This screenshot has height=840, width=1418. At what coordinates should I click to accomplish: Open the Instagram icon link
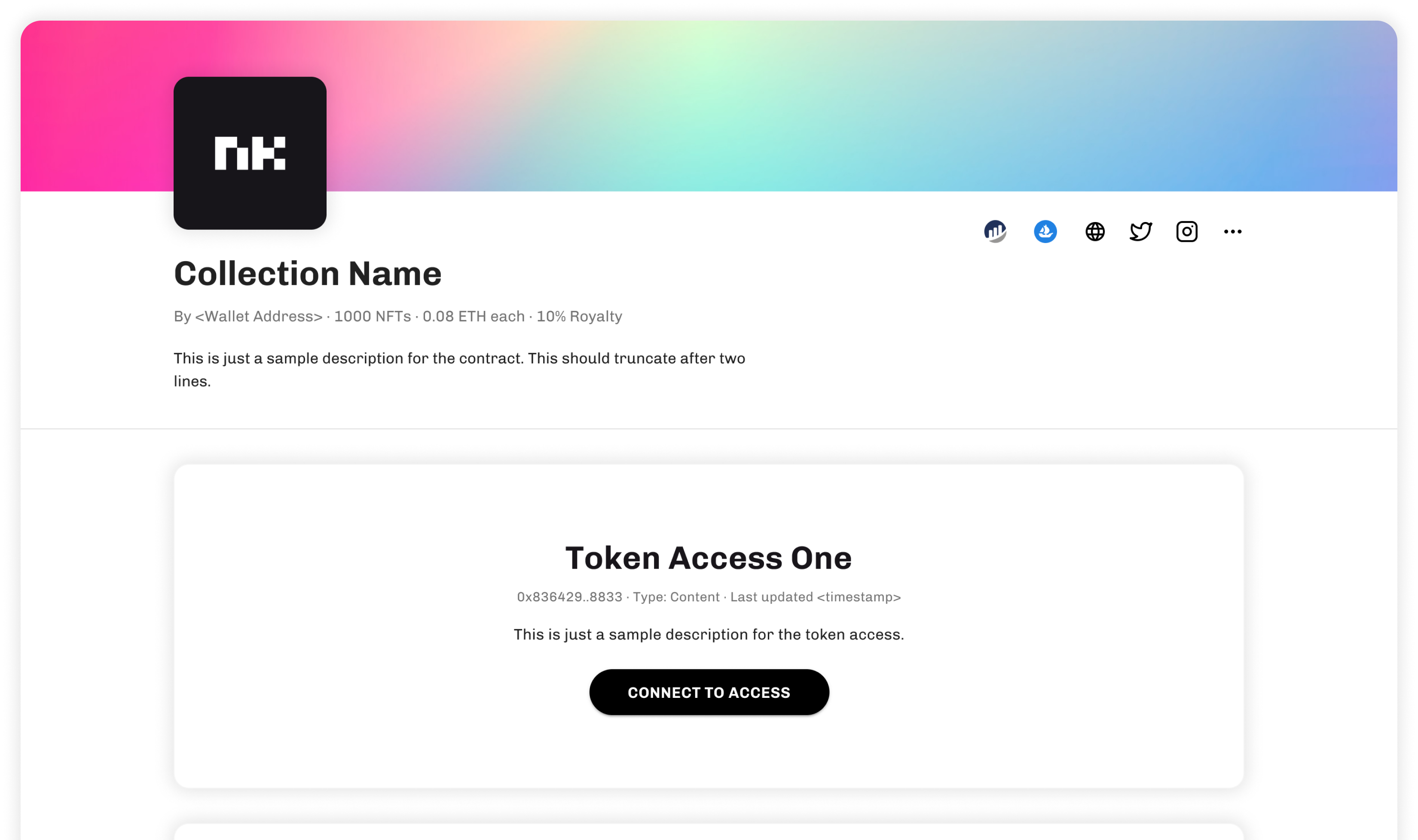pyautogui.click(x=1186, y=231)
